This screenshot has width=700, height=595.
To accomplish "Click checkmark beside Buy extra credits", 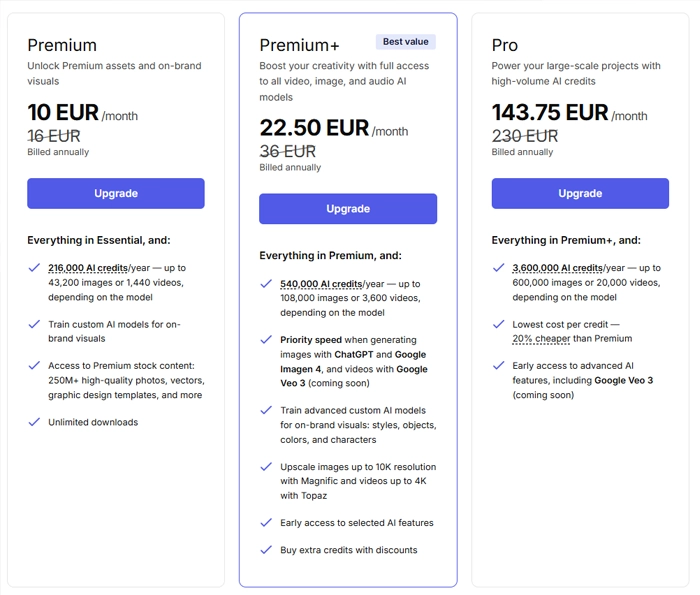I will (266, 549).
